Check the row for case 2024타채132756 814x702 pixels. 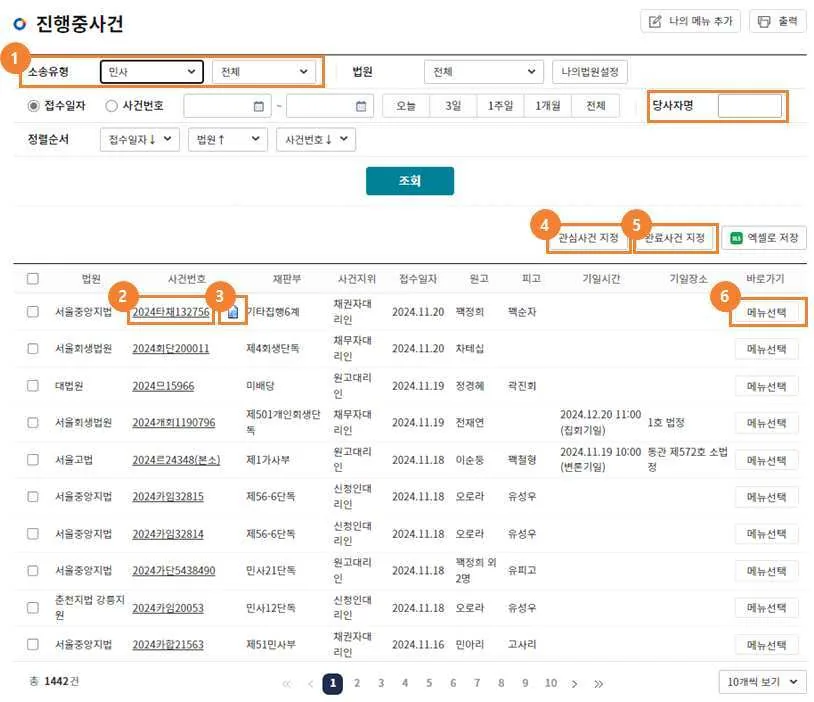click(x=33, y=312)
